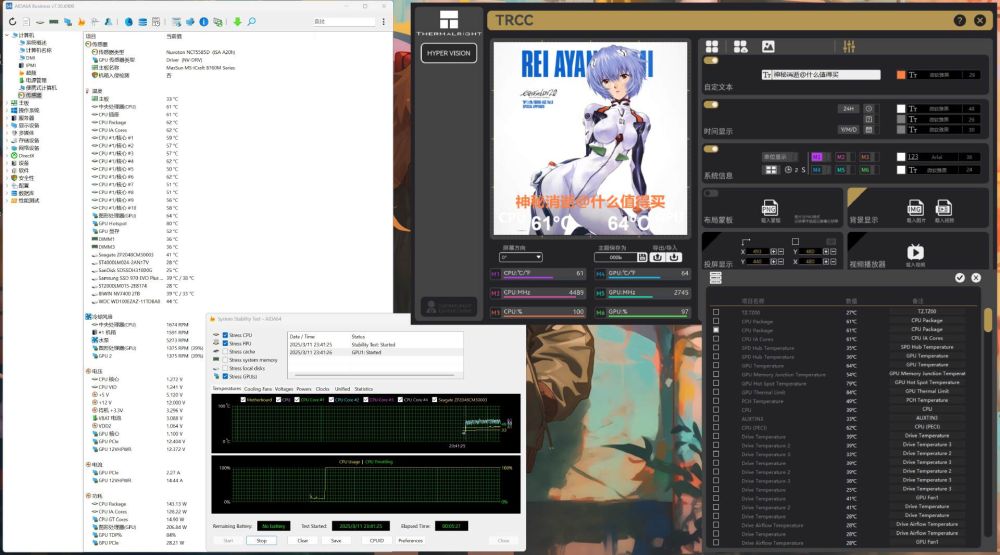Click the PNG mask import icon
1000x555 pixels.
coord(769,207)
